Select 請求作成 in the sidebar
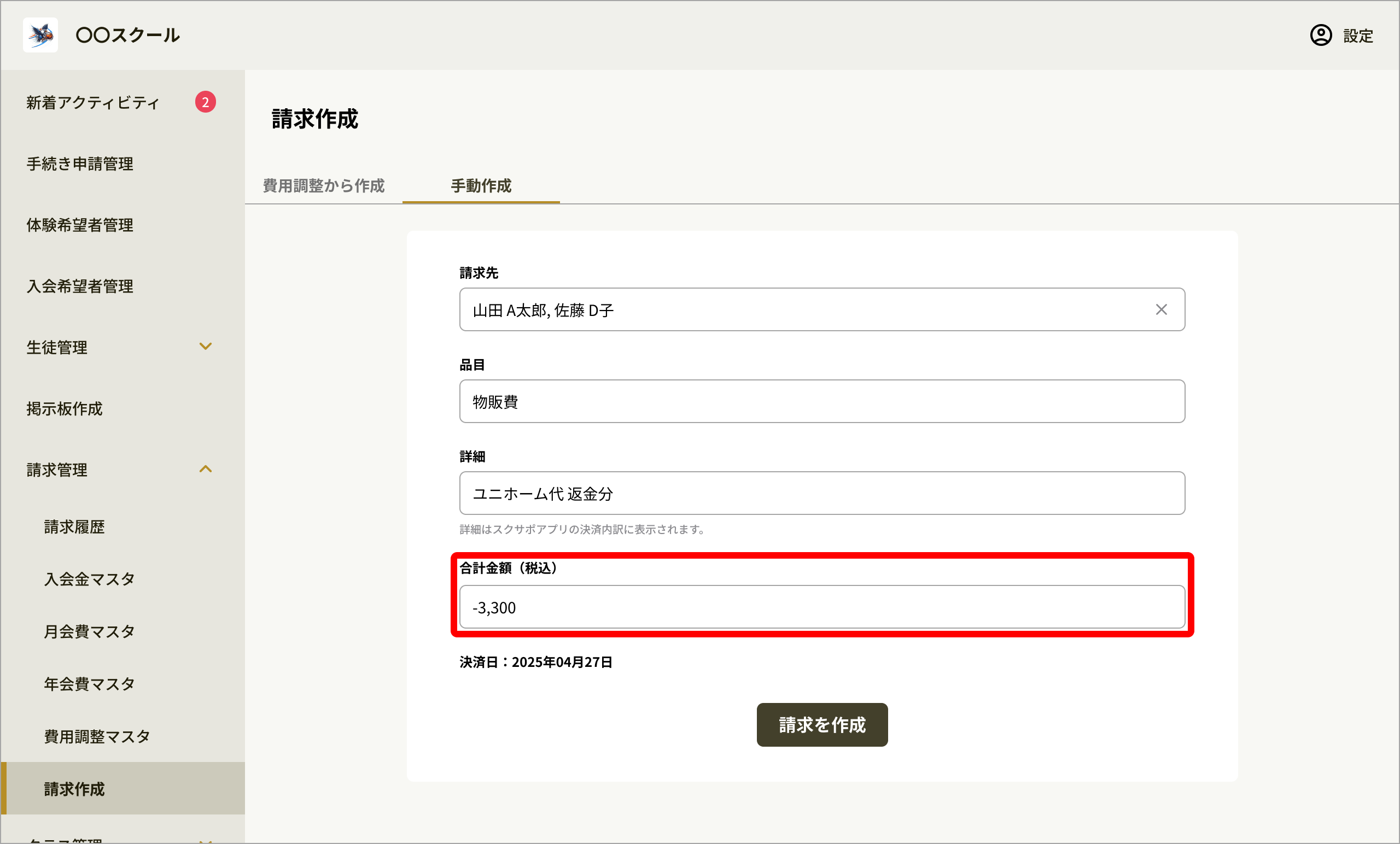The width and height of the screenshot is (1400, 844). click(122, 789)
